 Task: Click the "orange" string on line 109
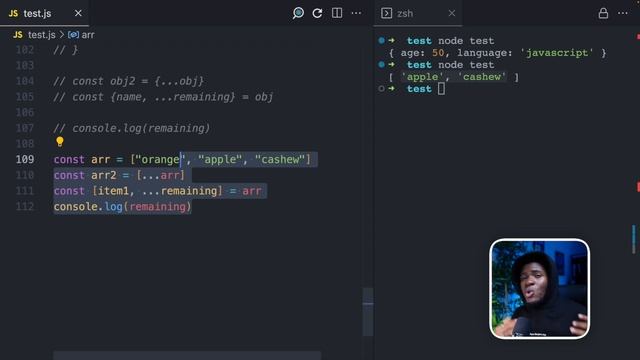(x=160, y=159)
